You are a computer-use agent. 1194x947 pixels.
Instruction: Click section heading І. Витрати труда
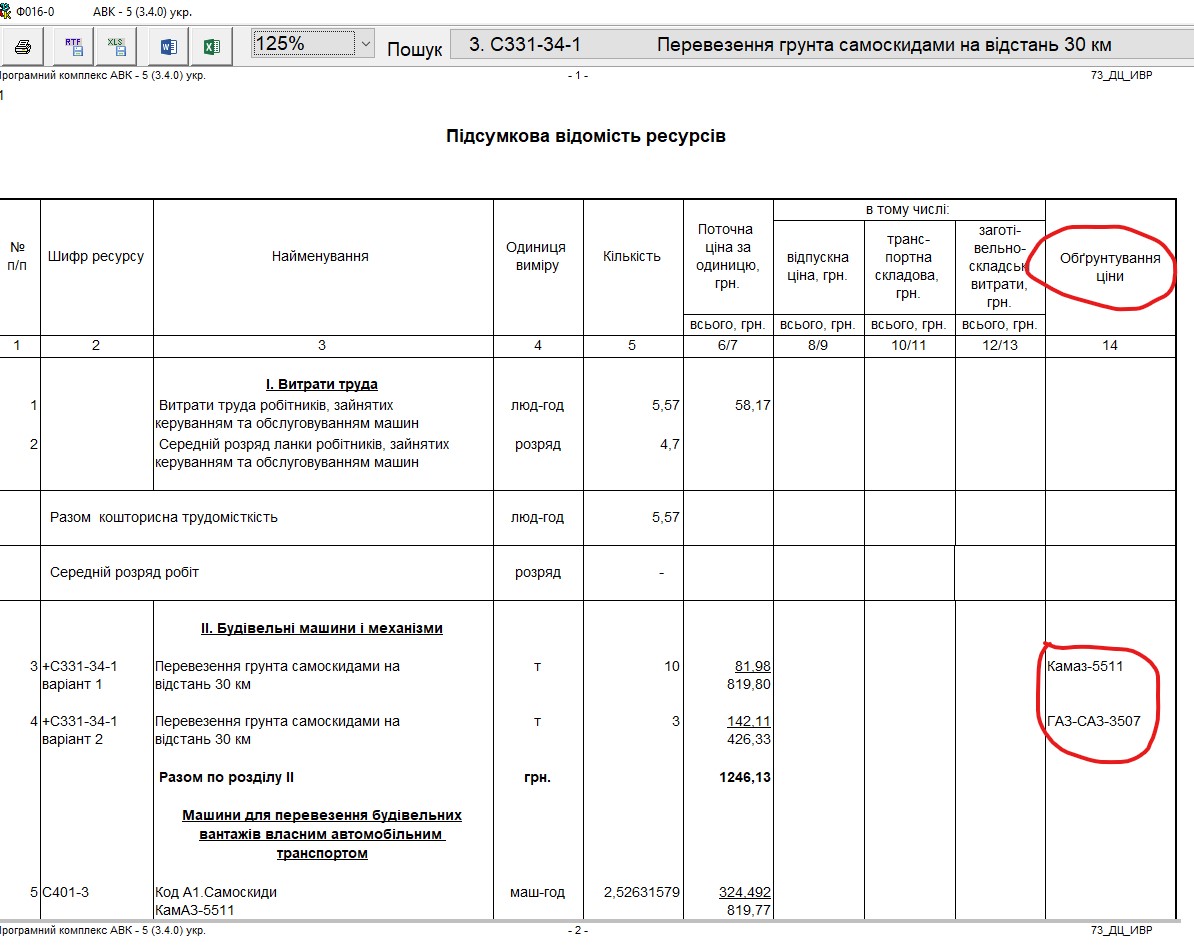321,384
